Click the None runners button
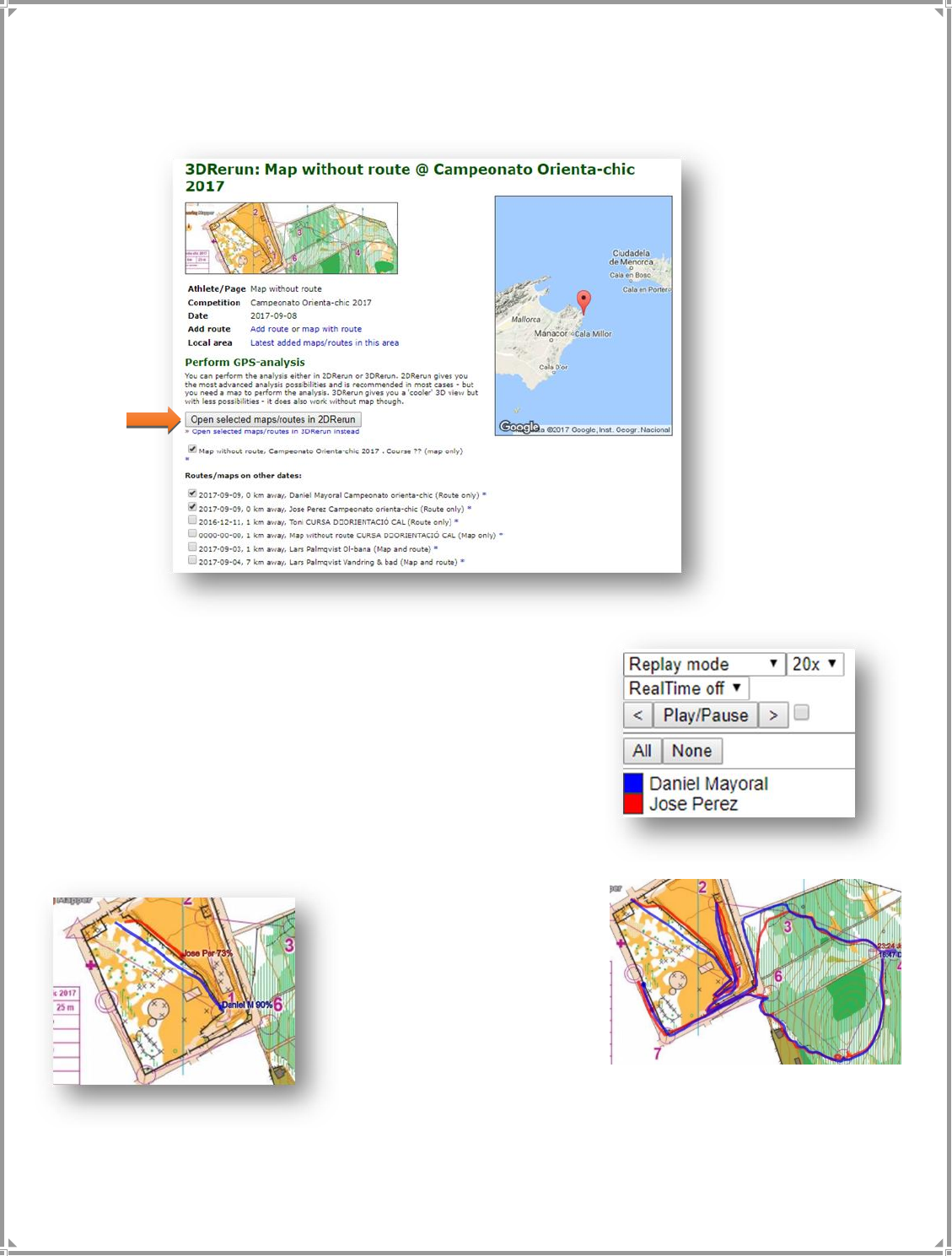The height and width of the screenshot is (1256, 952). pos(691,751)
